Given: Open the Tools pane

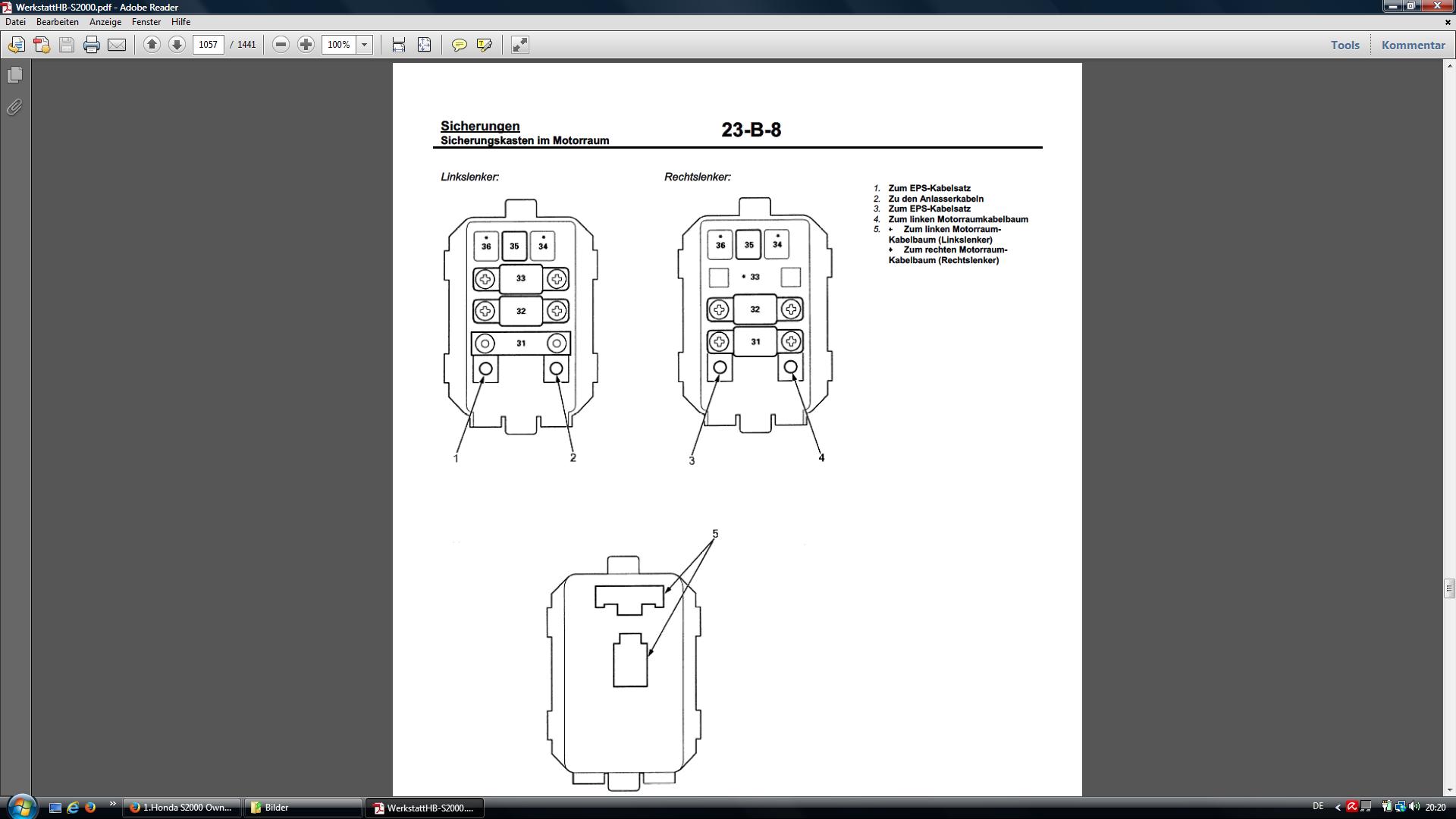Looking at the screenshot, I should point(1345,45).
